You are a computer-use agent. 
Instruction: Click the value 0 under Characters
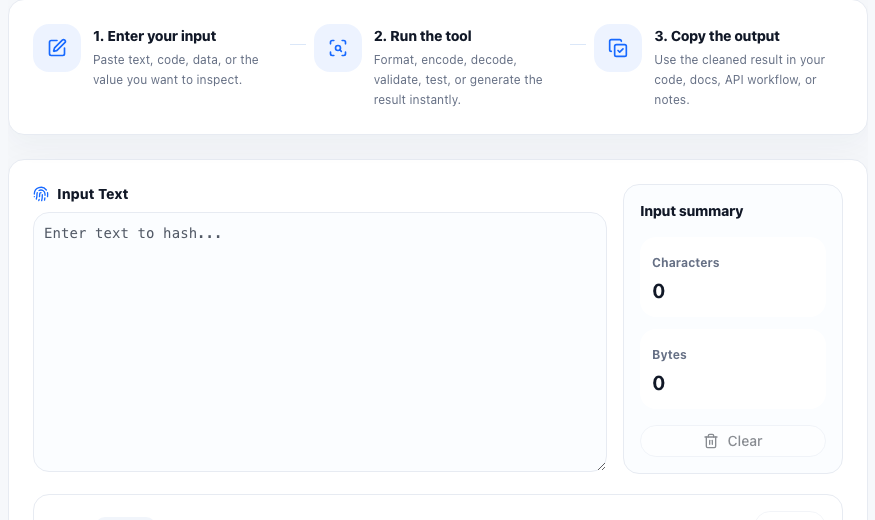[658, 291]
